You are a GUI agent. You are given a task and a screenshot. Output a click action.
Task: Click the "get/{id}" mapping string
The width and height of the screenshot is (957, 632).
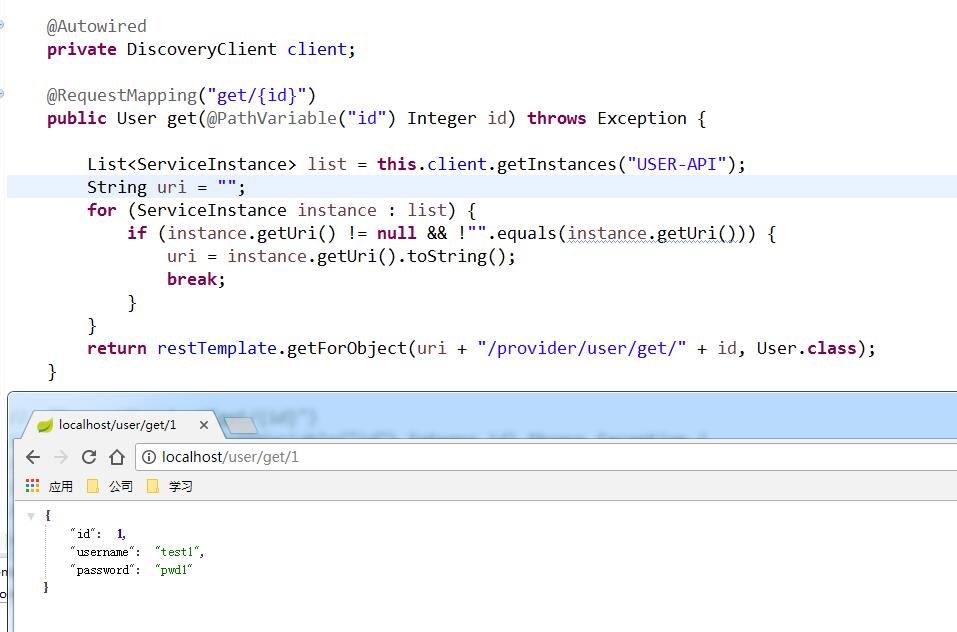tap(256, 96)
